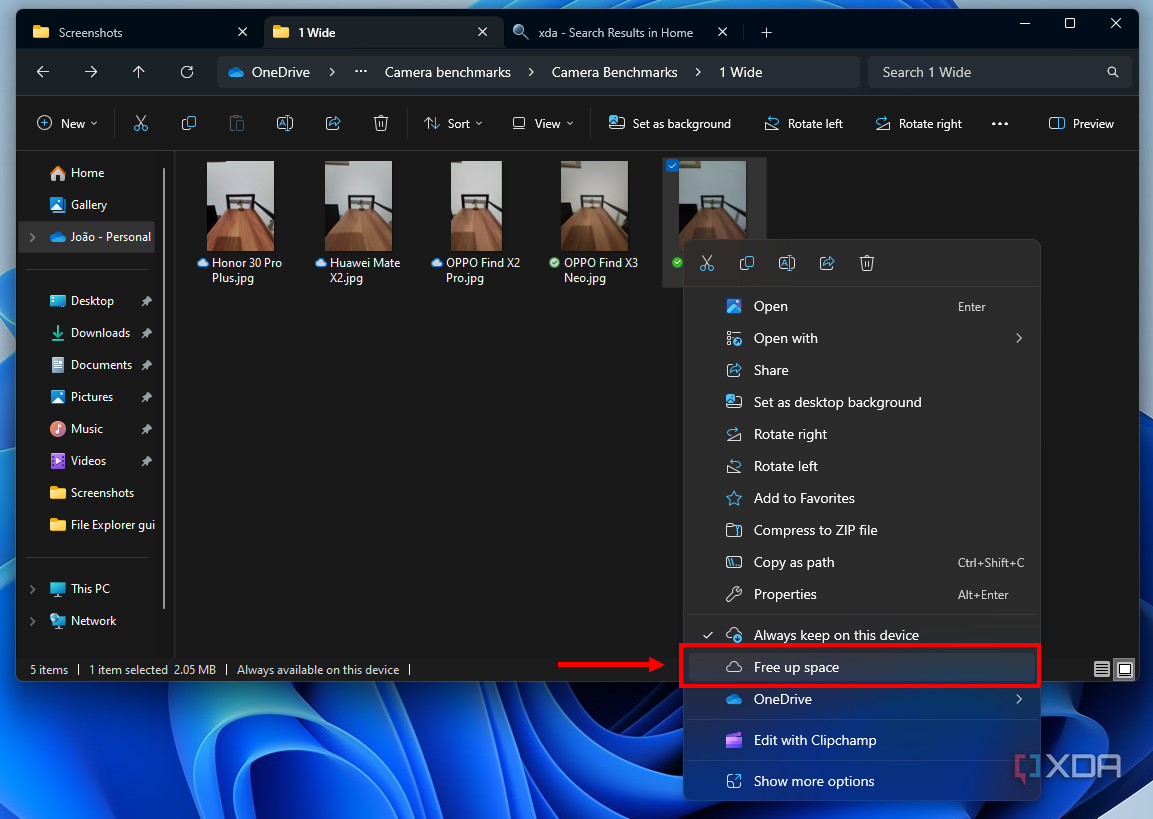Select the Paste icon on the toolbar

coord(236,123)
